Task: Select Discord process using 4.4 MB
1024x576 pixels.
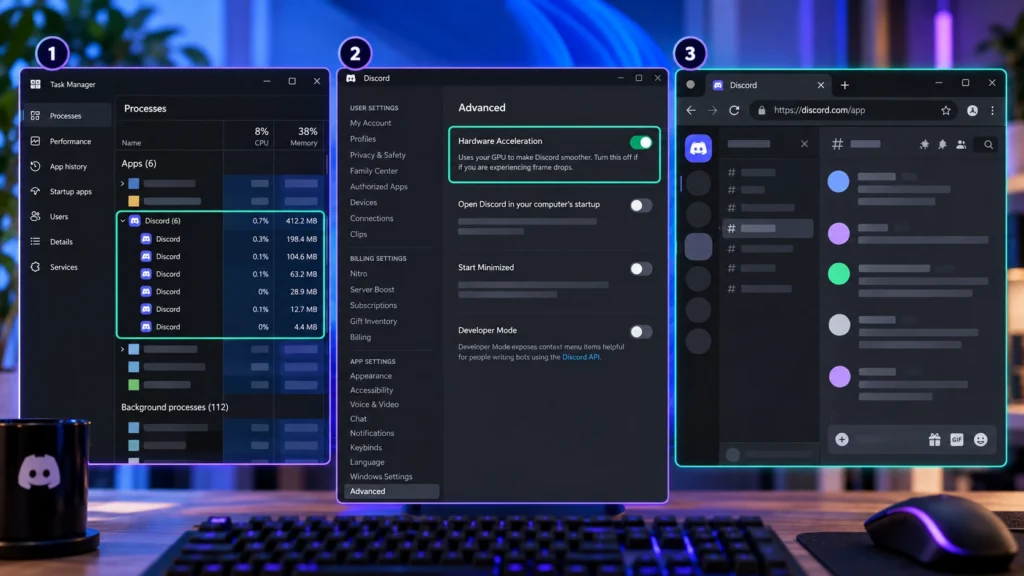Action: tap(221, 327)
